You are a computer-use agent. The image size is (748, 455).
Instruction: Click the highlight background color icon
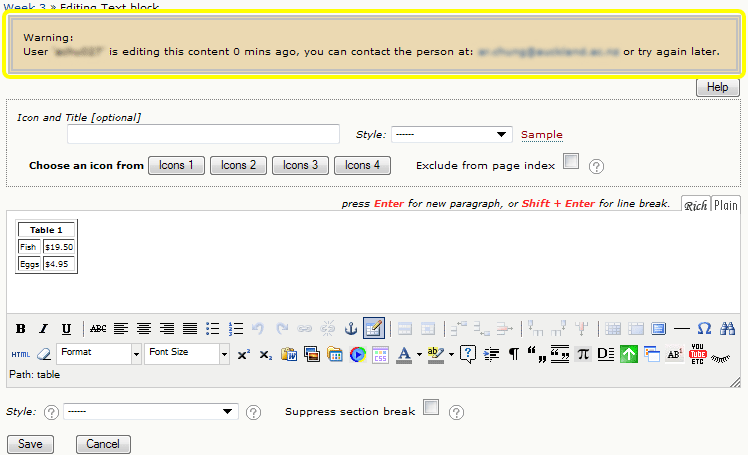tap(436, 354)
